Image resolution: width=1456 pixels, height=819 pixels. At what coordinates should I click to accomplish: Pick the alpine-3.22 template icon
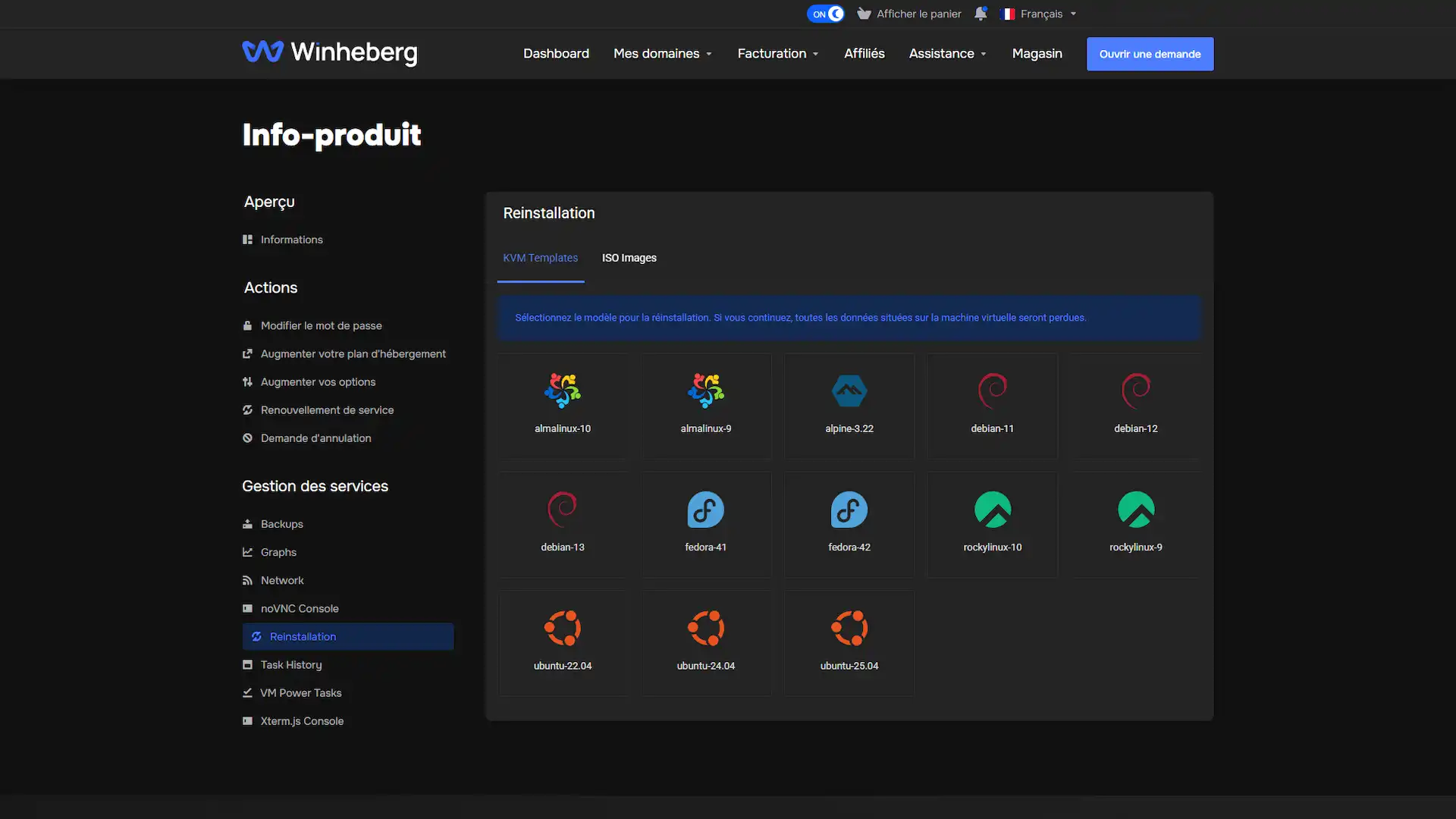click(849, 391)
